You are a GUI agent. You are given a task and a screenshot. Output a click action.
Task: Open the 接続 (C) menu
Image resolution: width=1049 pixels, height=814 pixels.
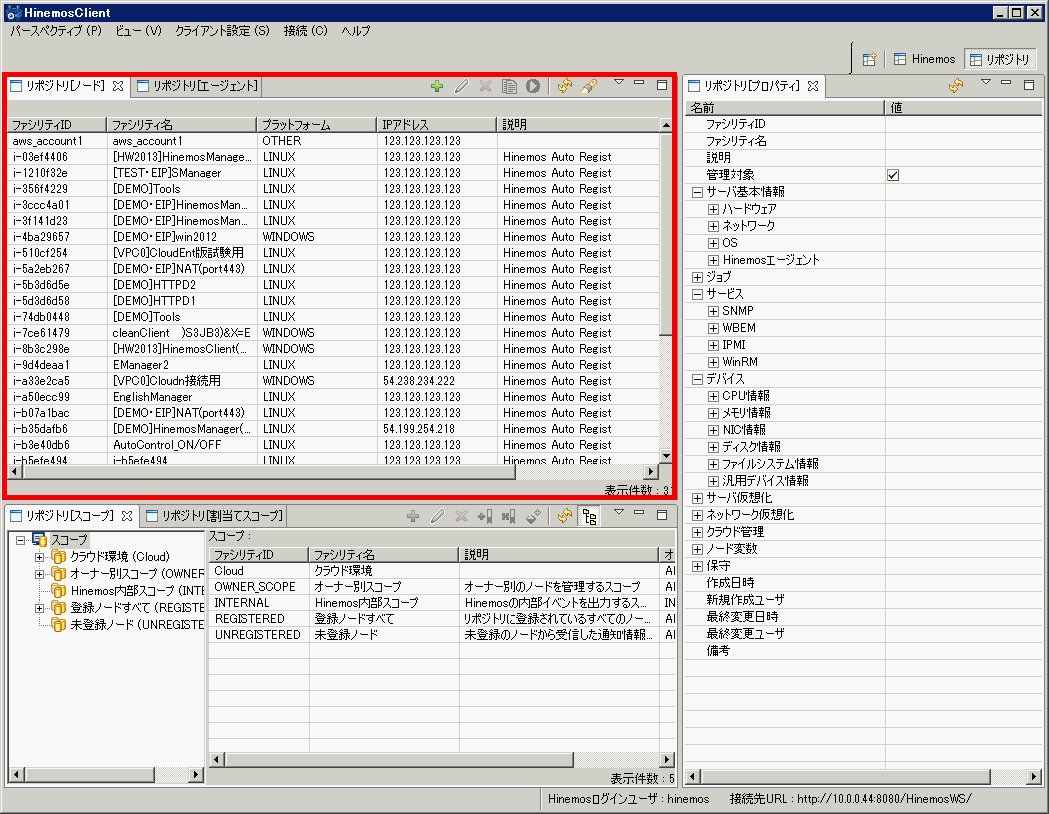[305, 31]
